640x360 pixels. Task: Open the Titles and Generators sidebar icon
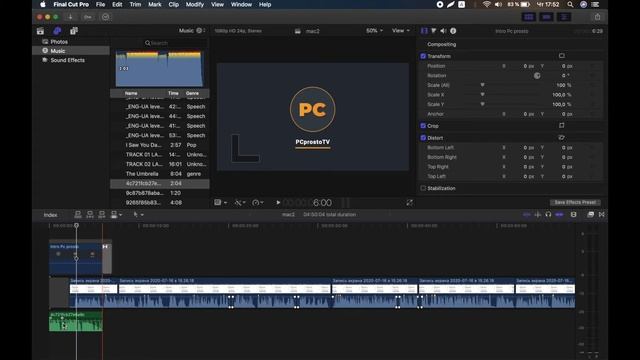point(74,31)
